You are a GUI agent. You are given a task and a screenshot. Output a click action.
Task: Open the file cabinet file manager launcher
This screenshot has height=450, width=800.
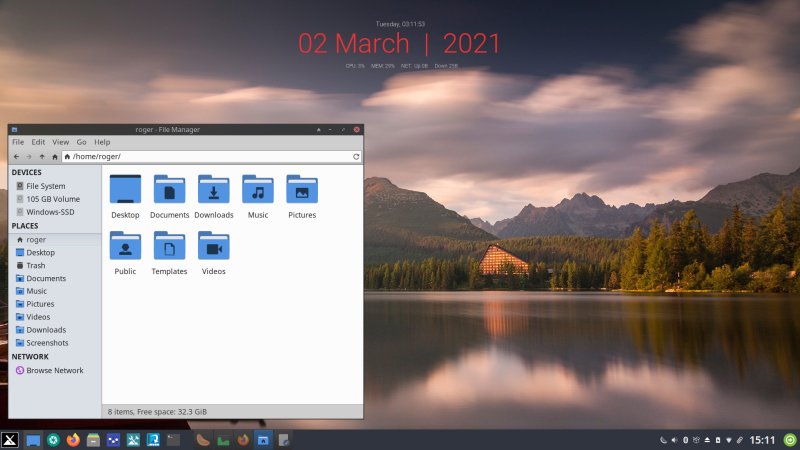pyautogui.click(x=93, y=440)
